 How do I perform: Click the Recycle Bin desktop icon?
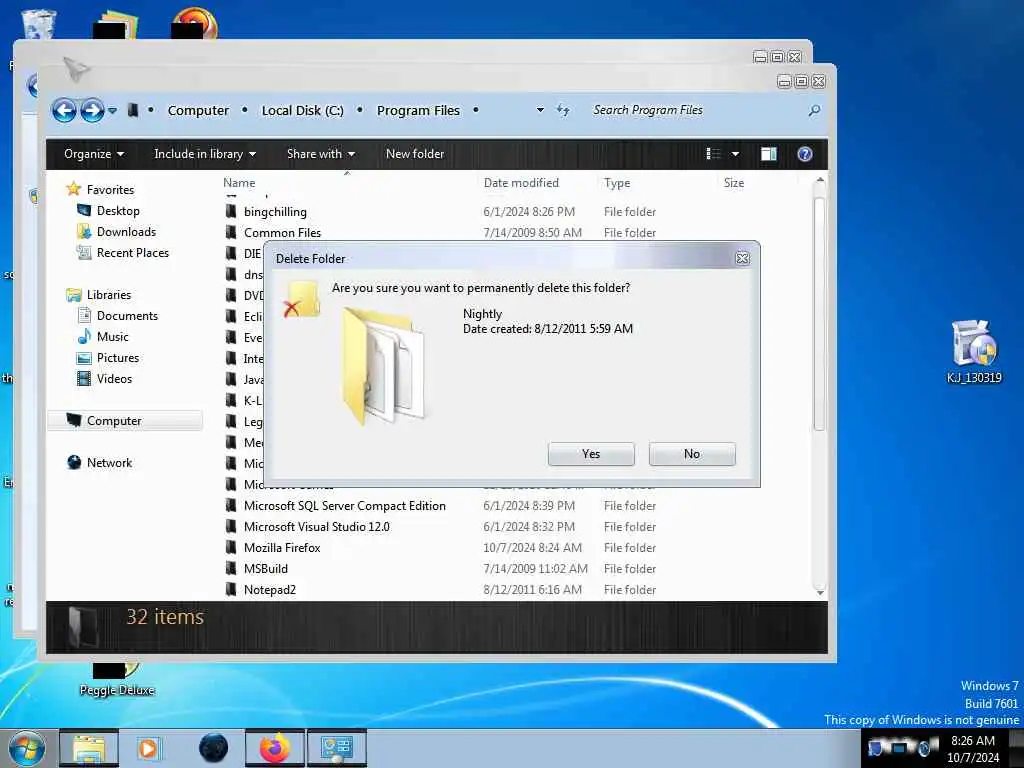38,24
